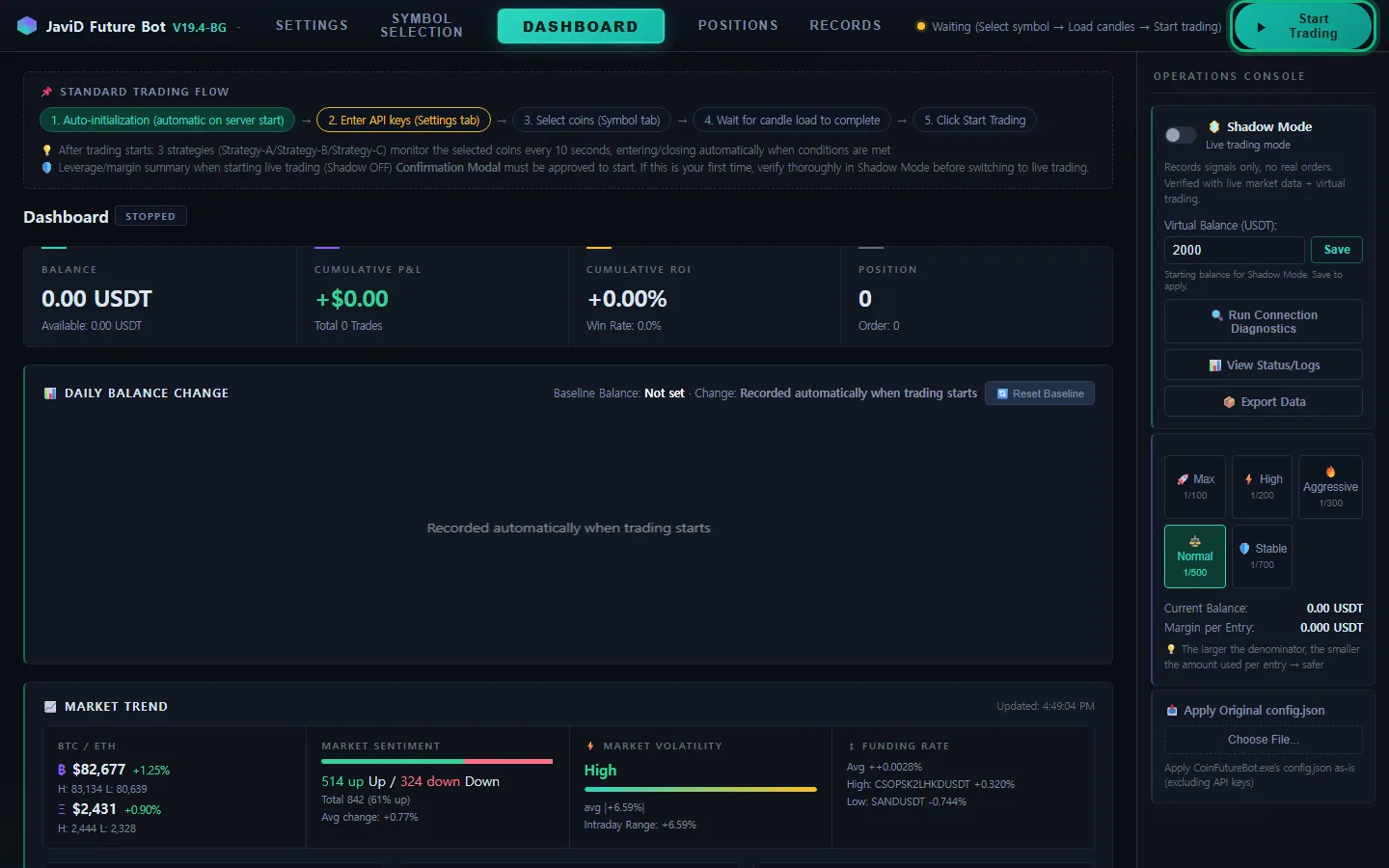Image resolution: width=1389 pixels, height=868 pixels.
Task: Click the Virtual Balance input field
Action: coord(1235,250)
